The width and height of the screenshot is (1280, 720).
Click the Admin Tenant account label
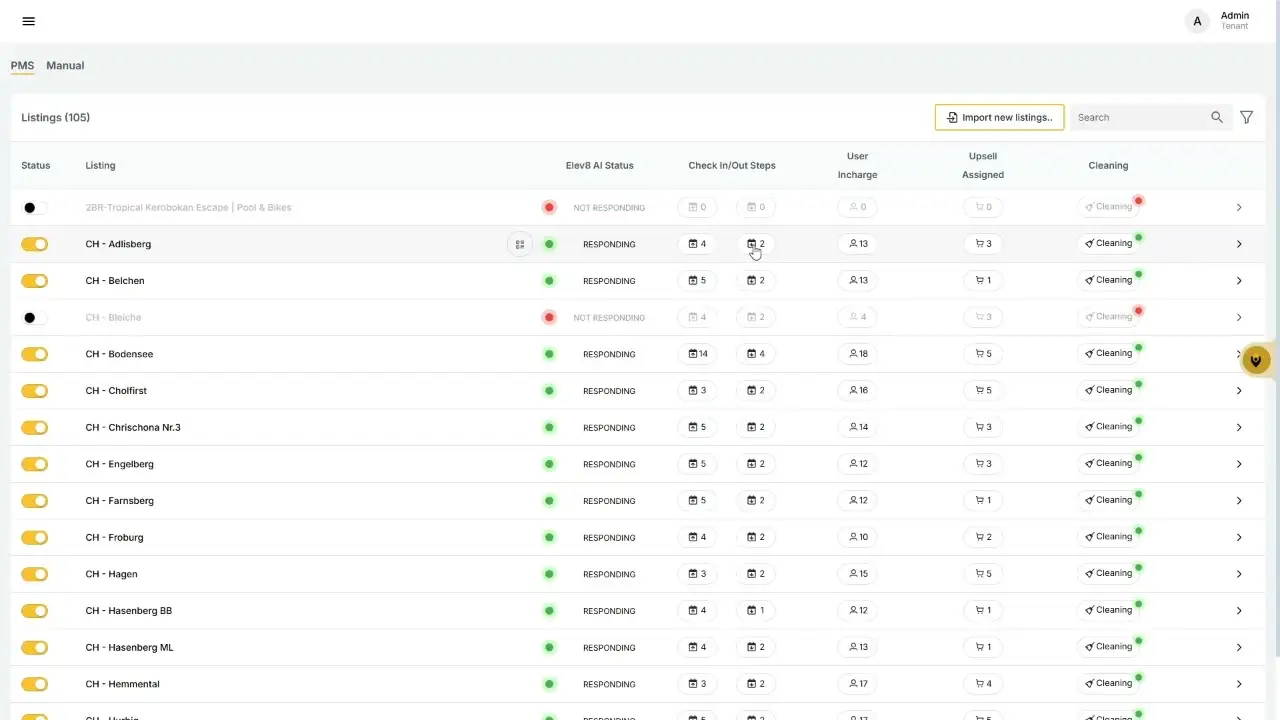[x=1235, y=21]
